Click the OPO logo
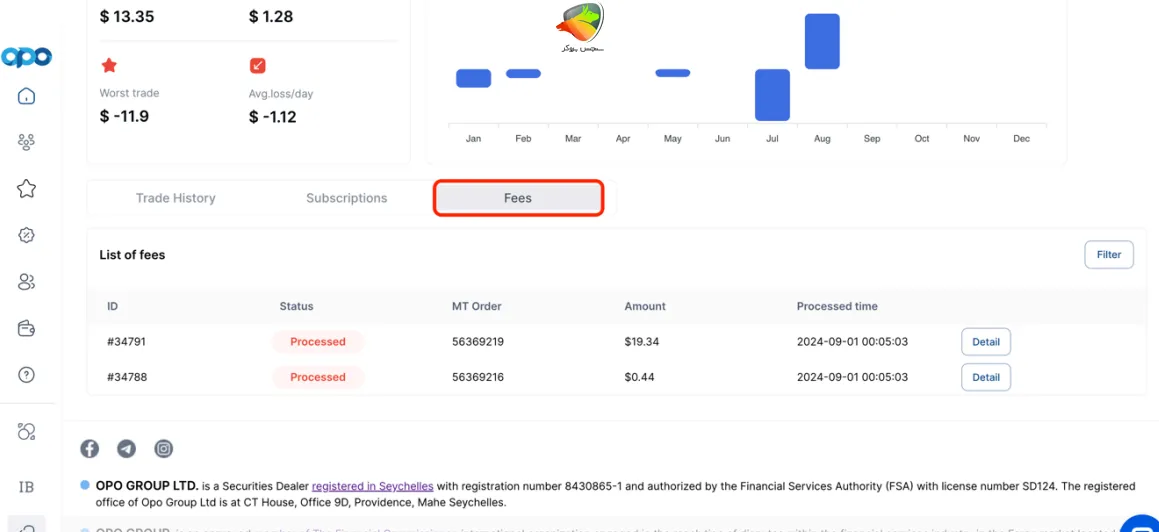Viewport: 1159px width, 532px height. point(26,57)
